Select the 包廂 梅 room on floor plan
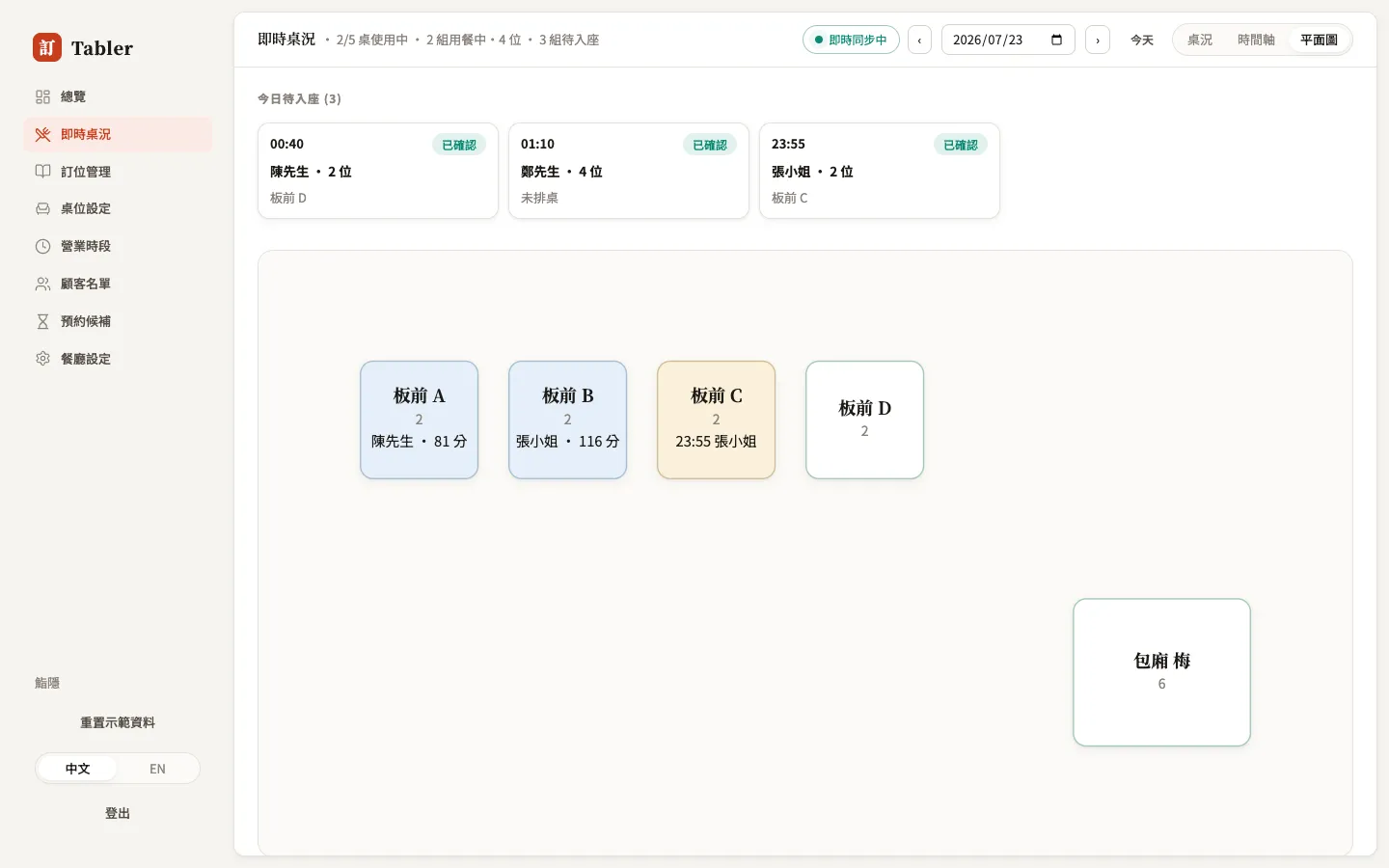The height and width of the screenshot is (868, 1389). (1162, 672)
